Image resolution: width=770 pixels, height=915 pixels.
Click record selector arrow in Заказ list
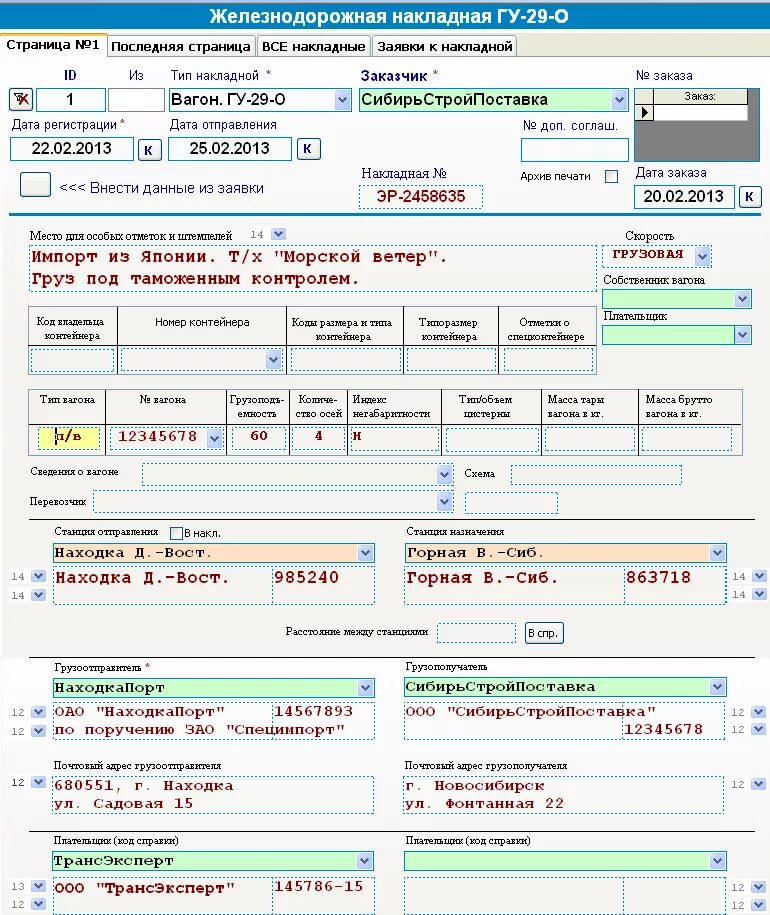tap(645, 112)
